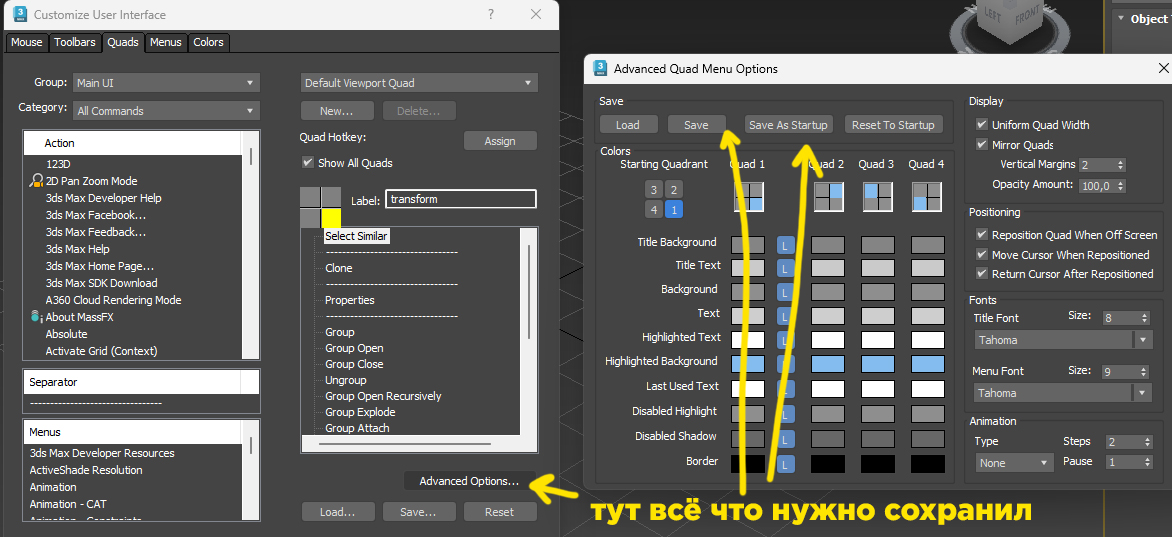Select Group Explode in quad menu list
Image resolution: width=1172 pixels, height=537 pixels.
360,412
